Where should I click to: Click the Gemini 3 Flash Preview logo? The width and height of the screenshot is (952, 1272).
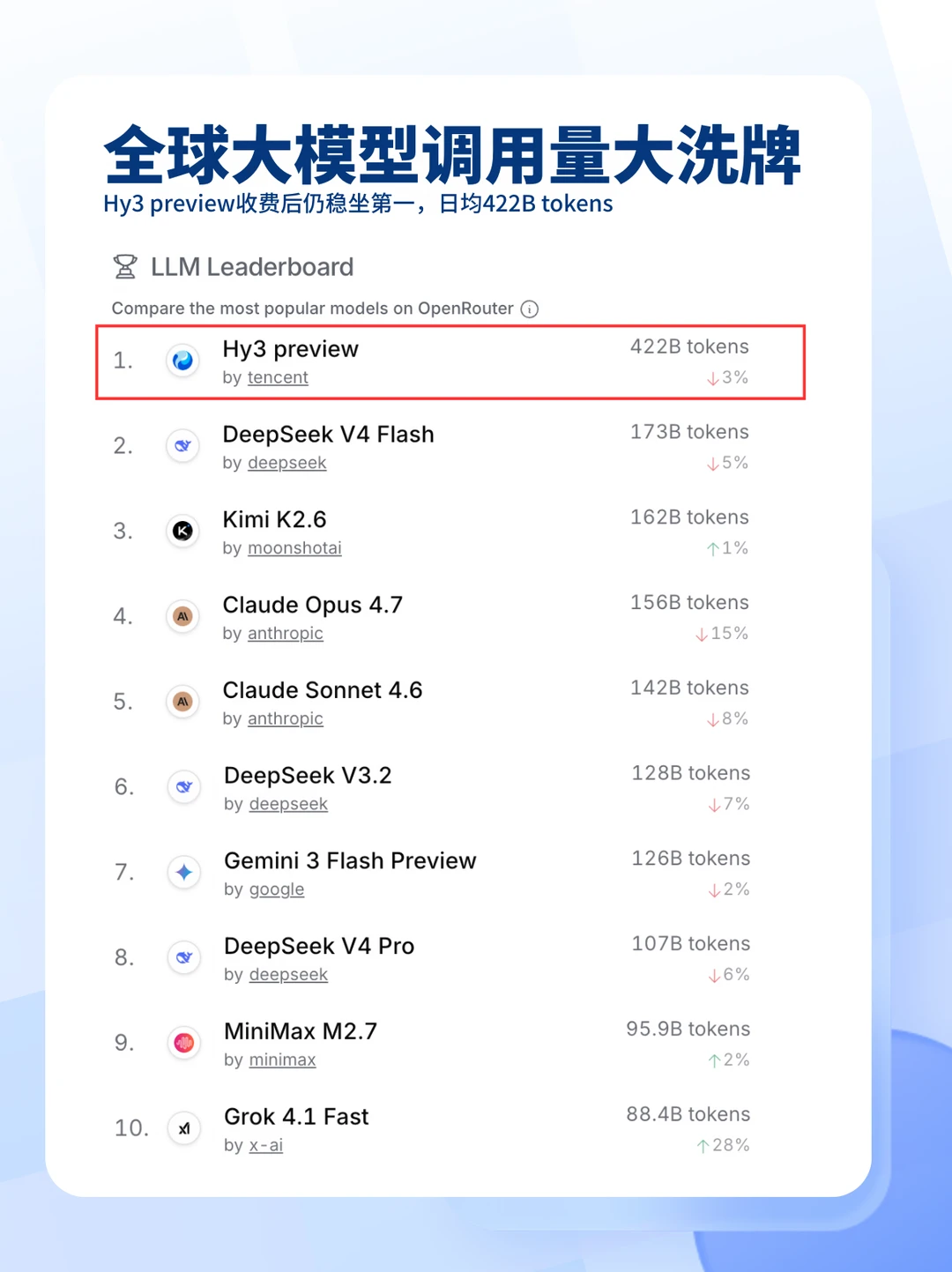click(x=183, y=872)
